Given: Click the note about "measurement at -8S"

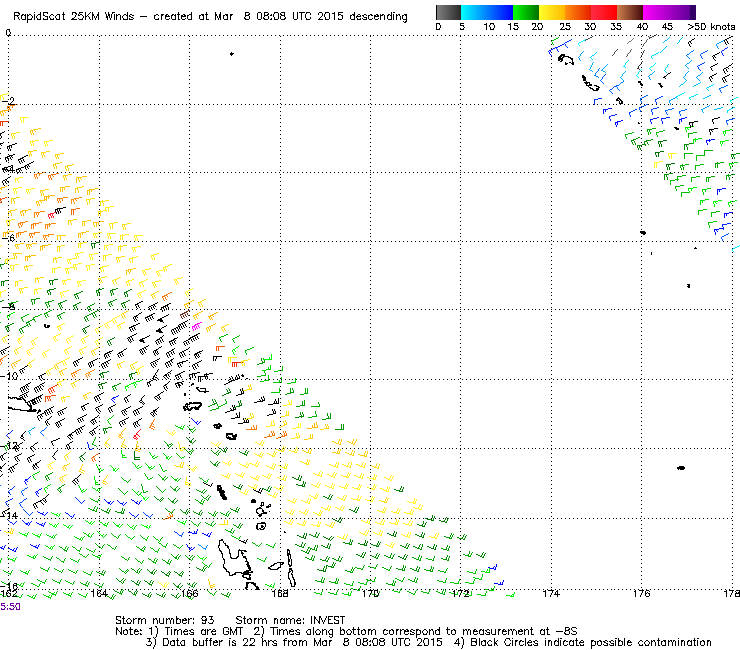Looking at the screenshot, I should tap(415, 632).
